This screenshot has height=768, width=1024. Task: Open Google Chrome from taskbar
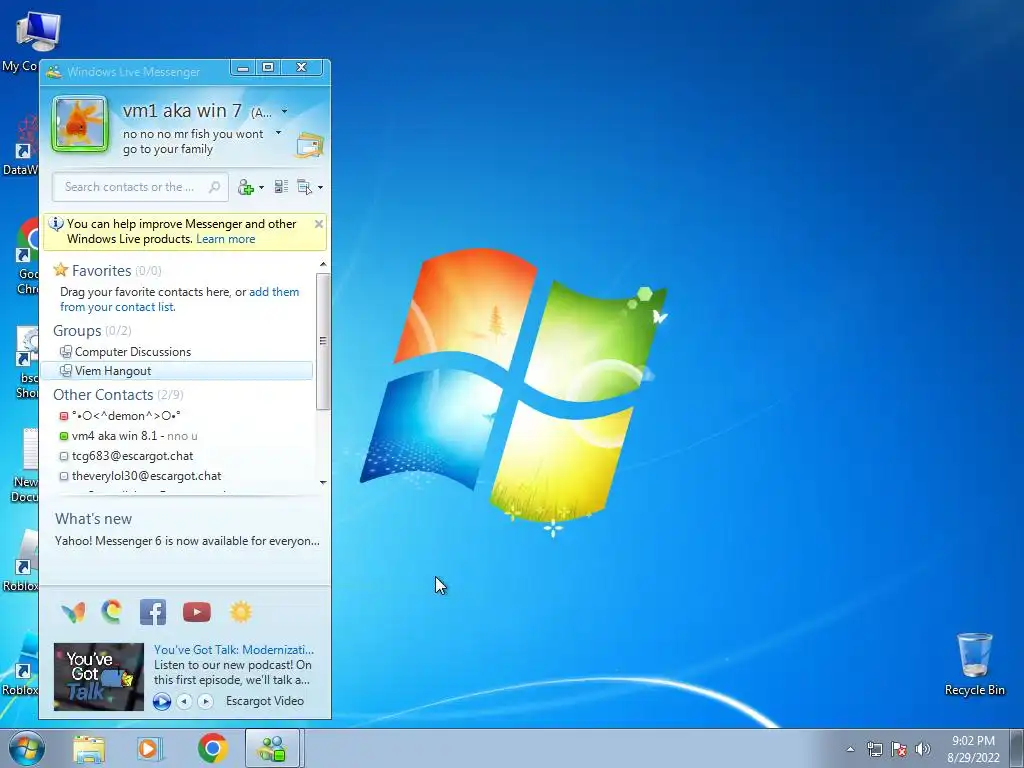click(x=213, y=748)
